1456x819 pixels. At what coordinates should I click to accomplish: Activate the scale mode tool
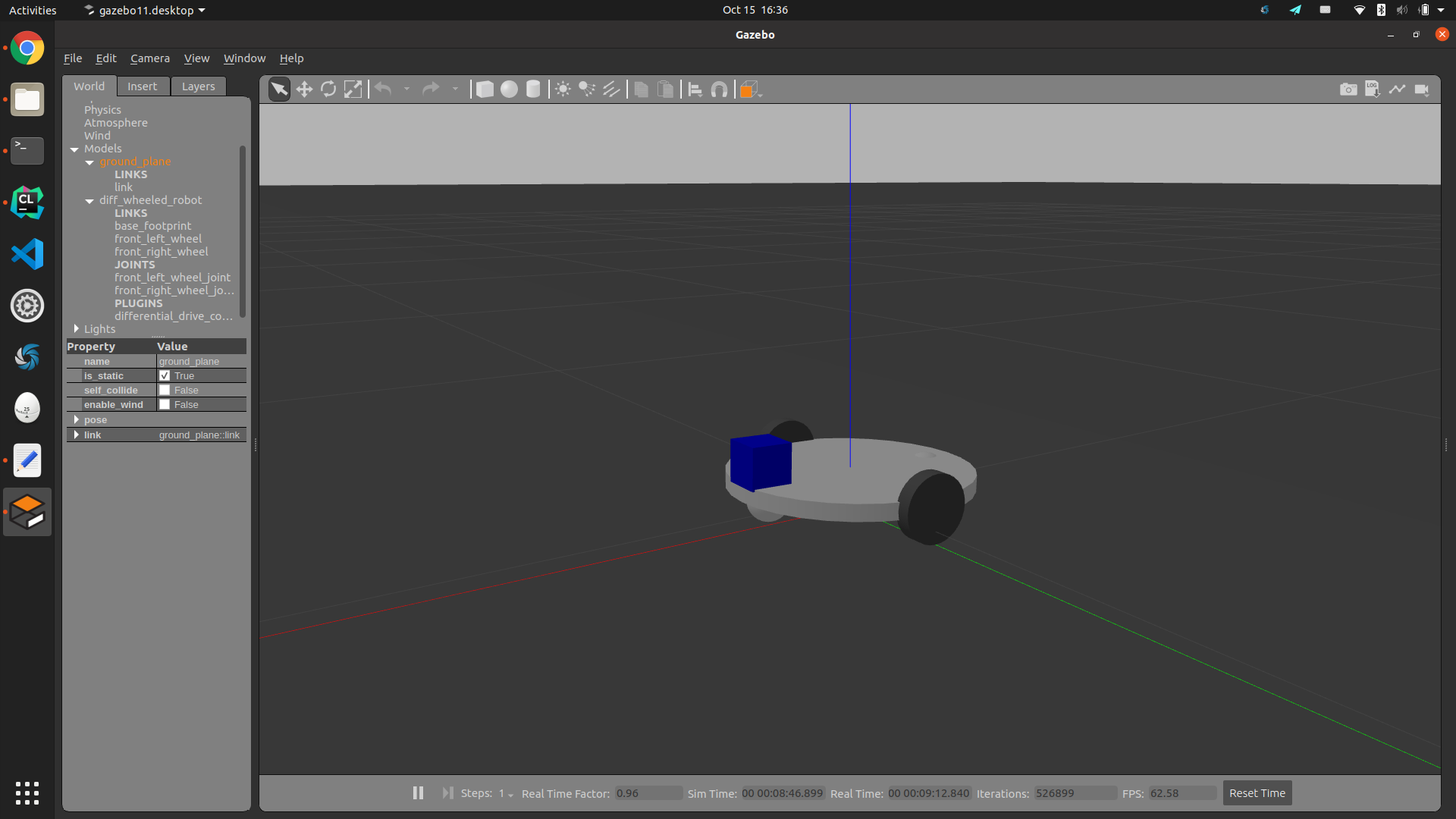(353, 89)
